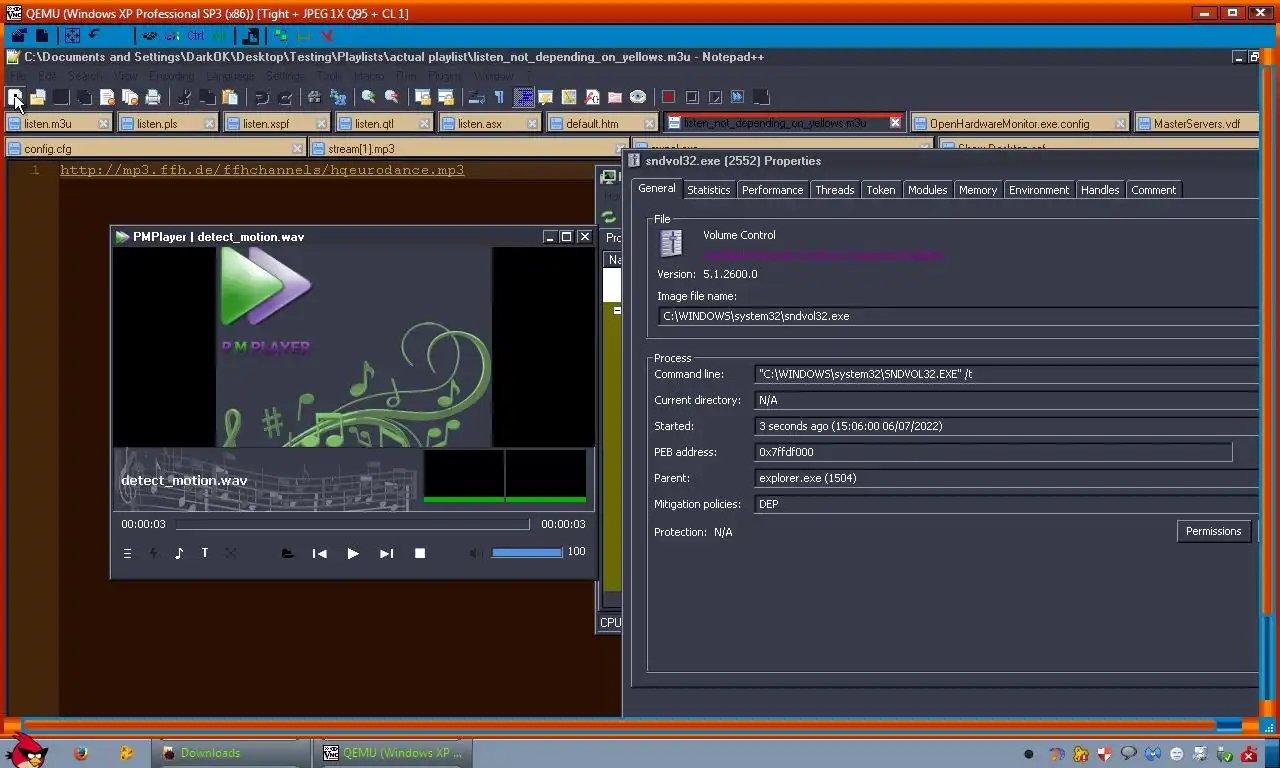Switch to Performance tab in Properties
Image resolution: width=1280 pixels, height=768 pixels.
coord(772,190)
